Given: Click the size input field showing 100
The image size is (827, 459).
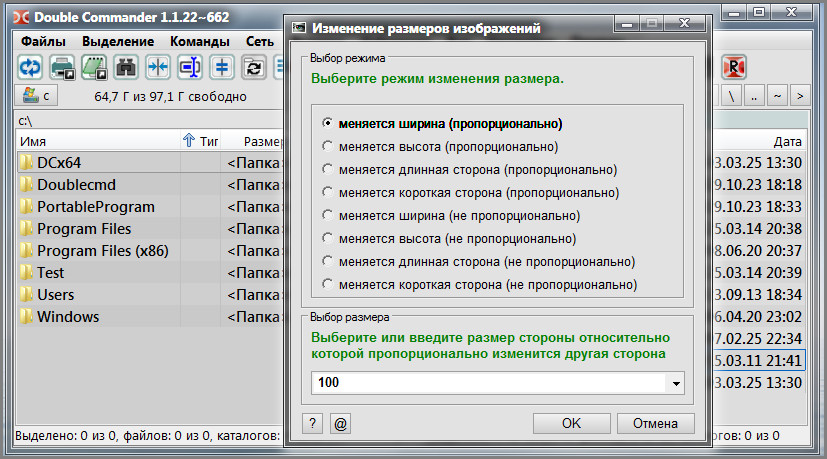Looking at the screenshot, I should 490,383.
